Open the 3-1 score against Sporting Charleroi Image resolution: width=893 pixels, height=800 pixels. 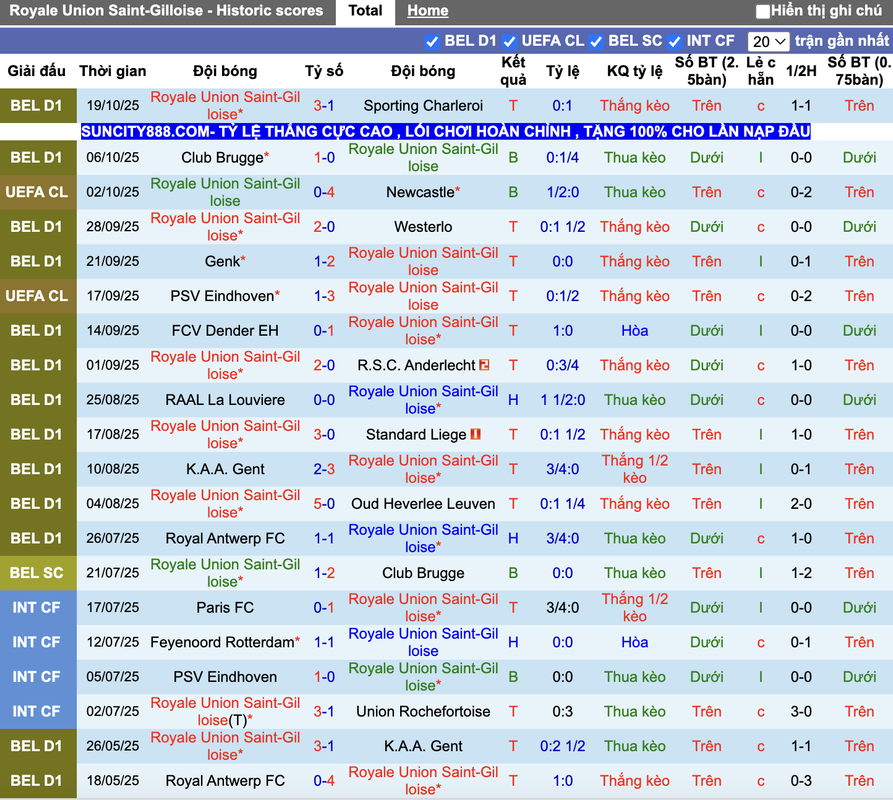point(323,105)
